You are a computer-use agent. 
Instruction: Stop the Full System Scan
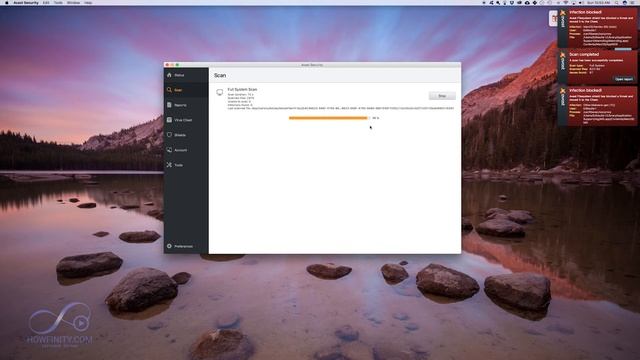442,96
